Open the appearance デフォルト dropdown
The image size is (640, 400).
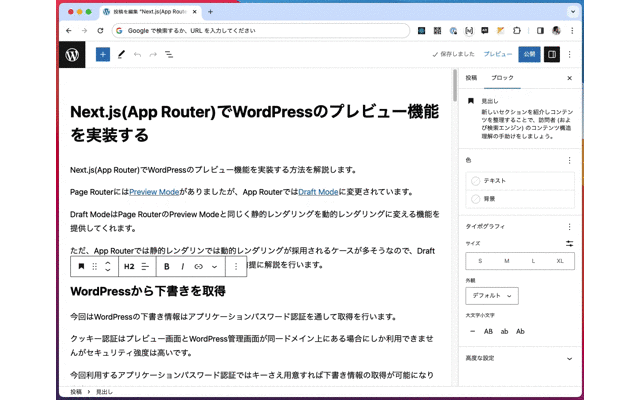click(x=492, y=296)
